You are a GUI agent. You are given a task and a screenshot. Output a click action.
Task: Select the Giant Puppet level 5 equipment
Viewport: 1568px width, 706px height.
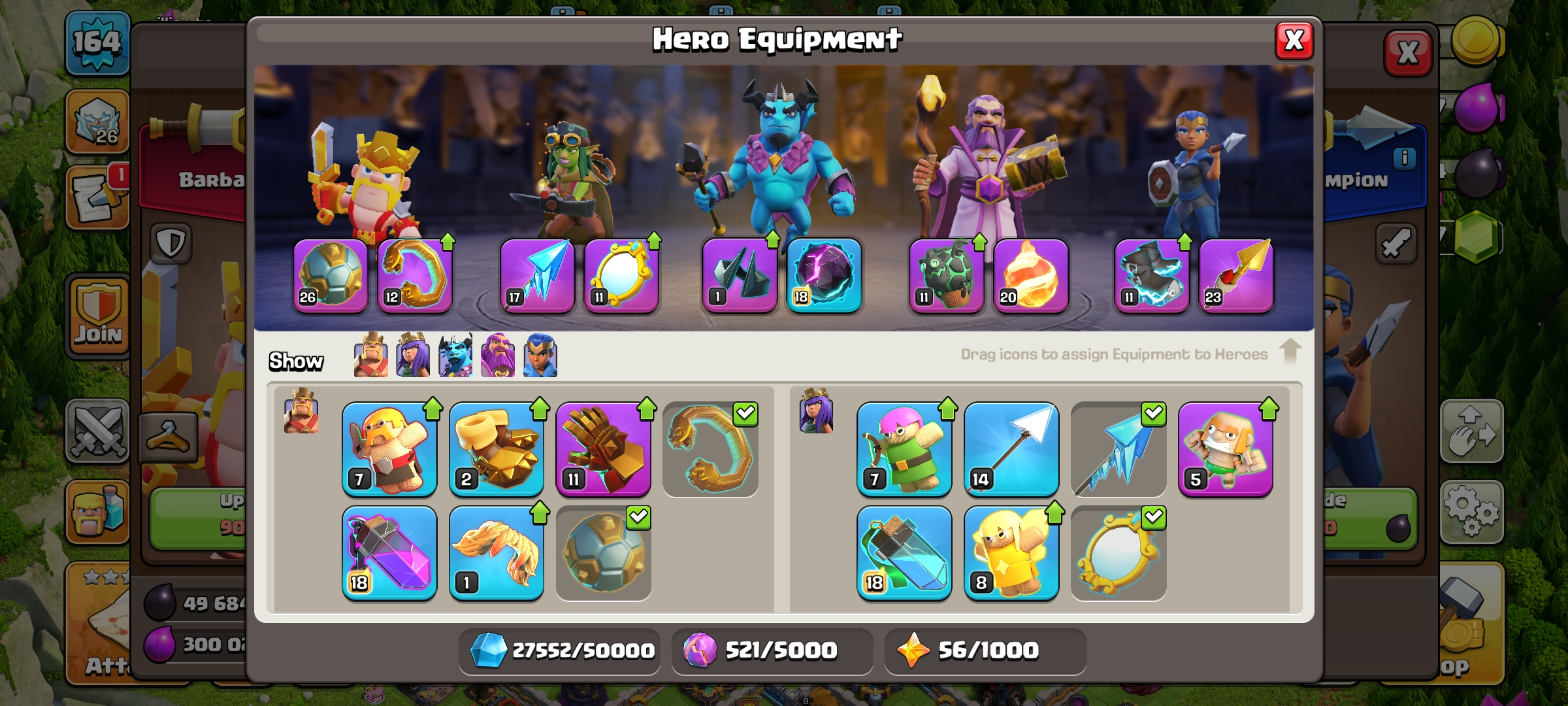tap(1226, 449)
